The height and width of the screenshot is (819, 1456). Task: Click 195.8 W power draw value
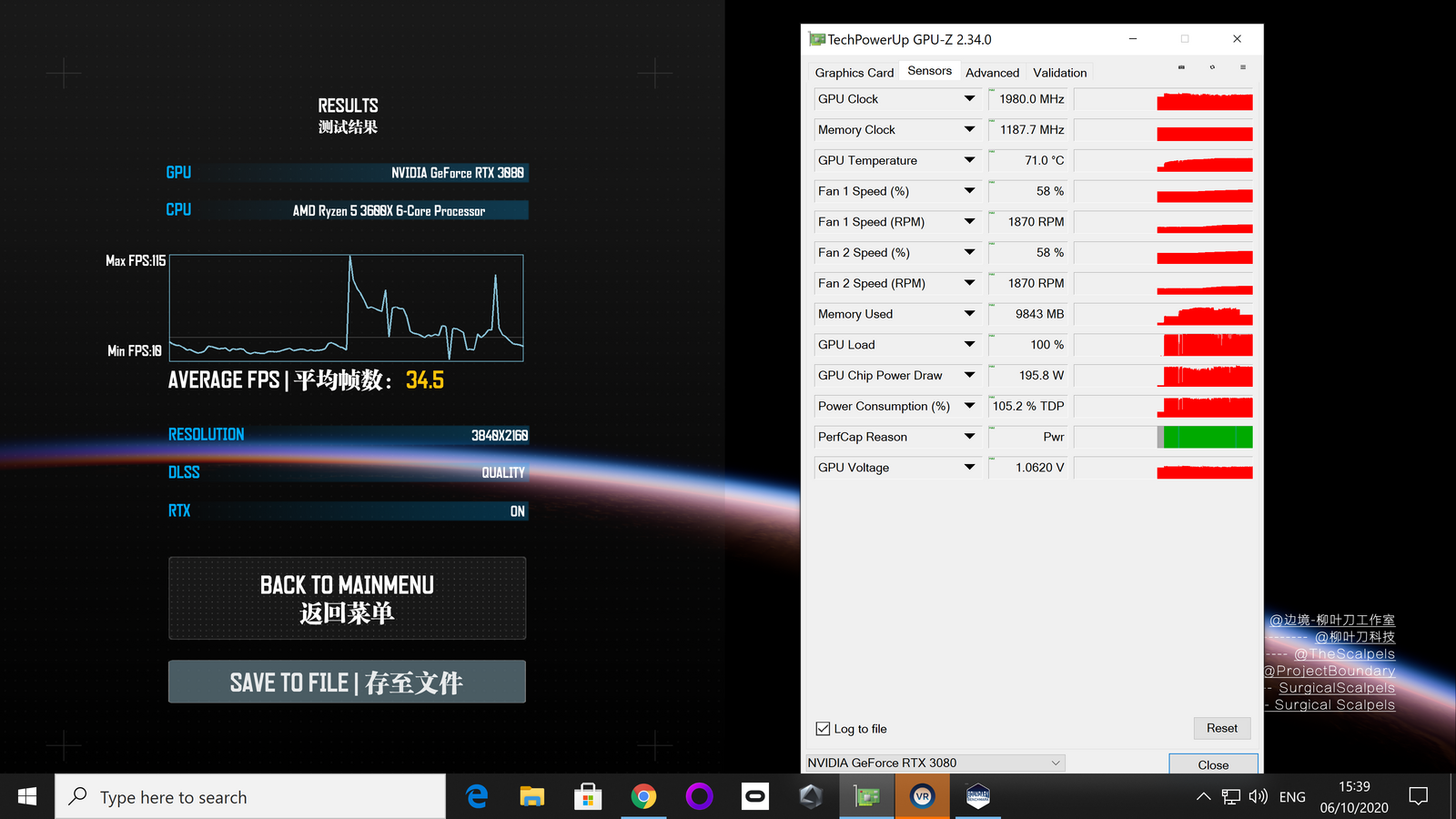(1029, 375)
